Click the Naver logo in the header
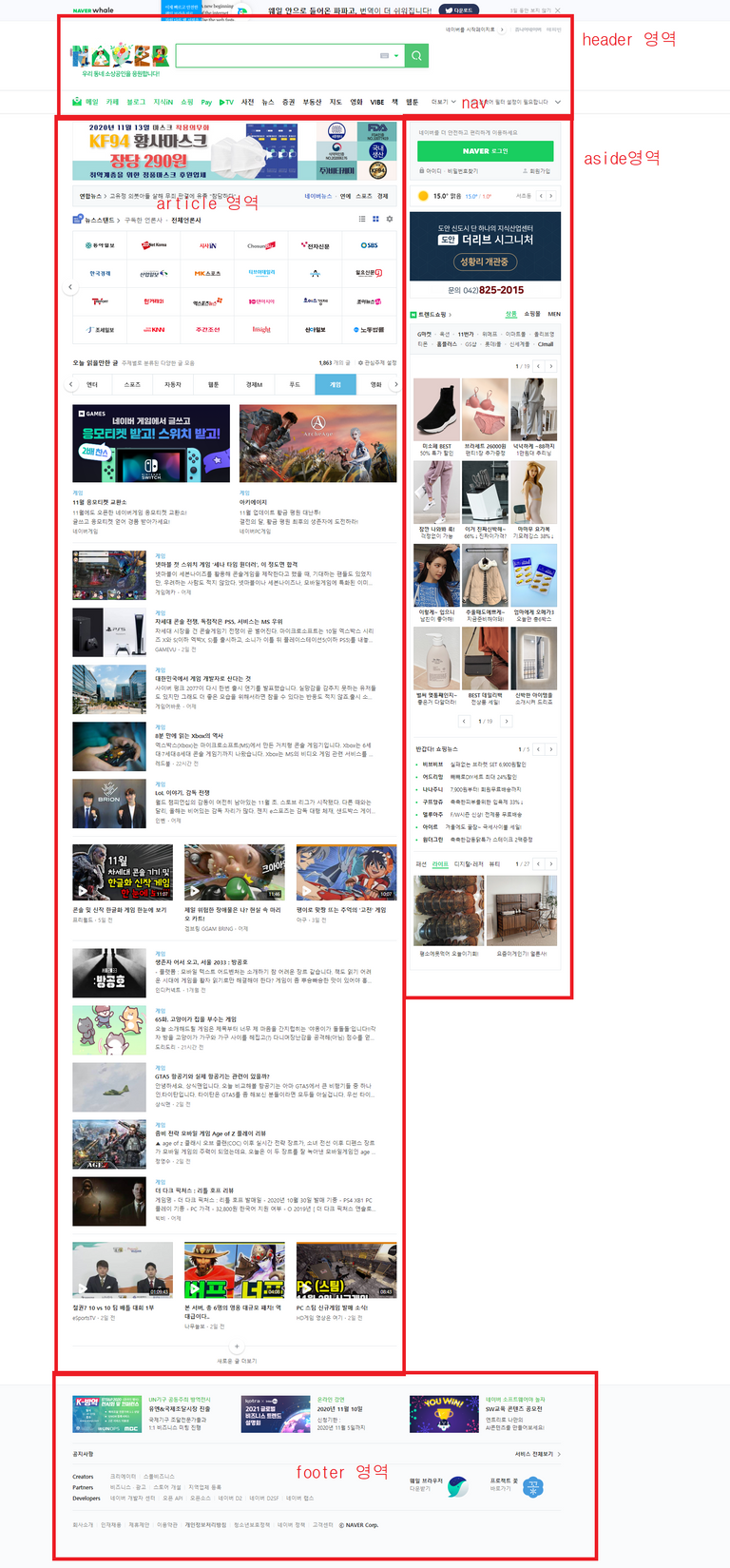This screenshot has width=730, height=1568. tap(121, 55)
